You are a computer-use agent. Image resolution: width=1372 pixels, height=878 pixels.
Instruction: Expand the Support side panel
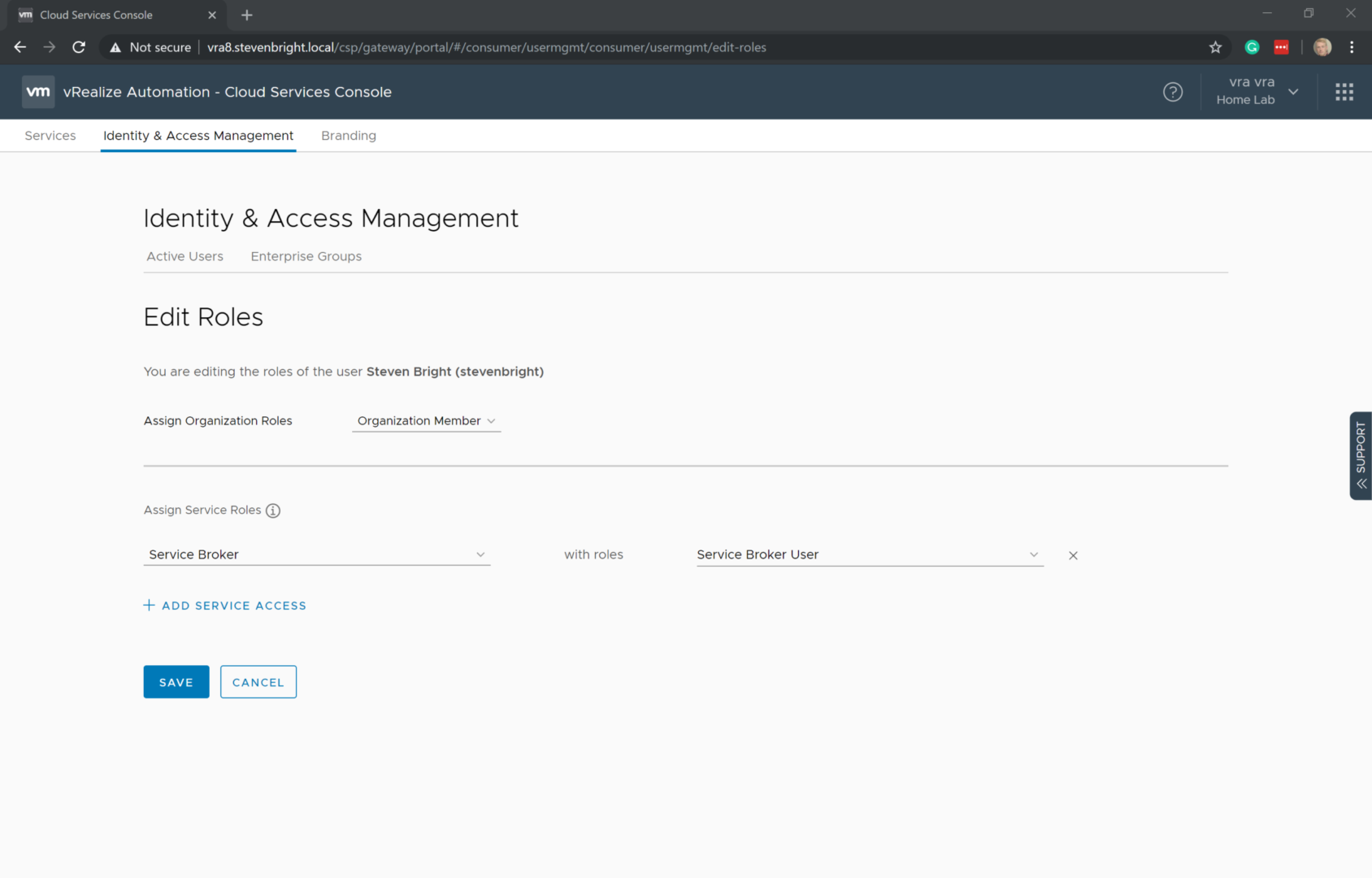click(x=1361, y=455)
